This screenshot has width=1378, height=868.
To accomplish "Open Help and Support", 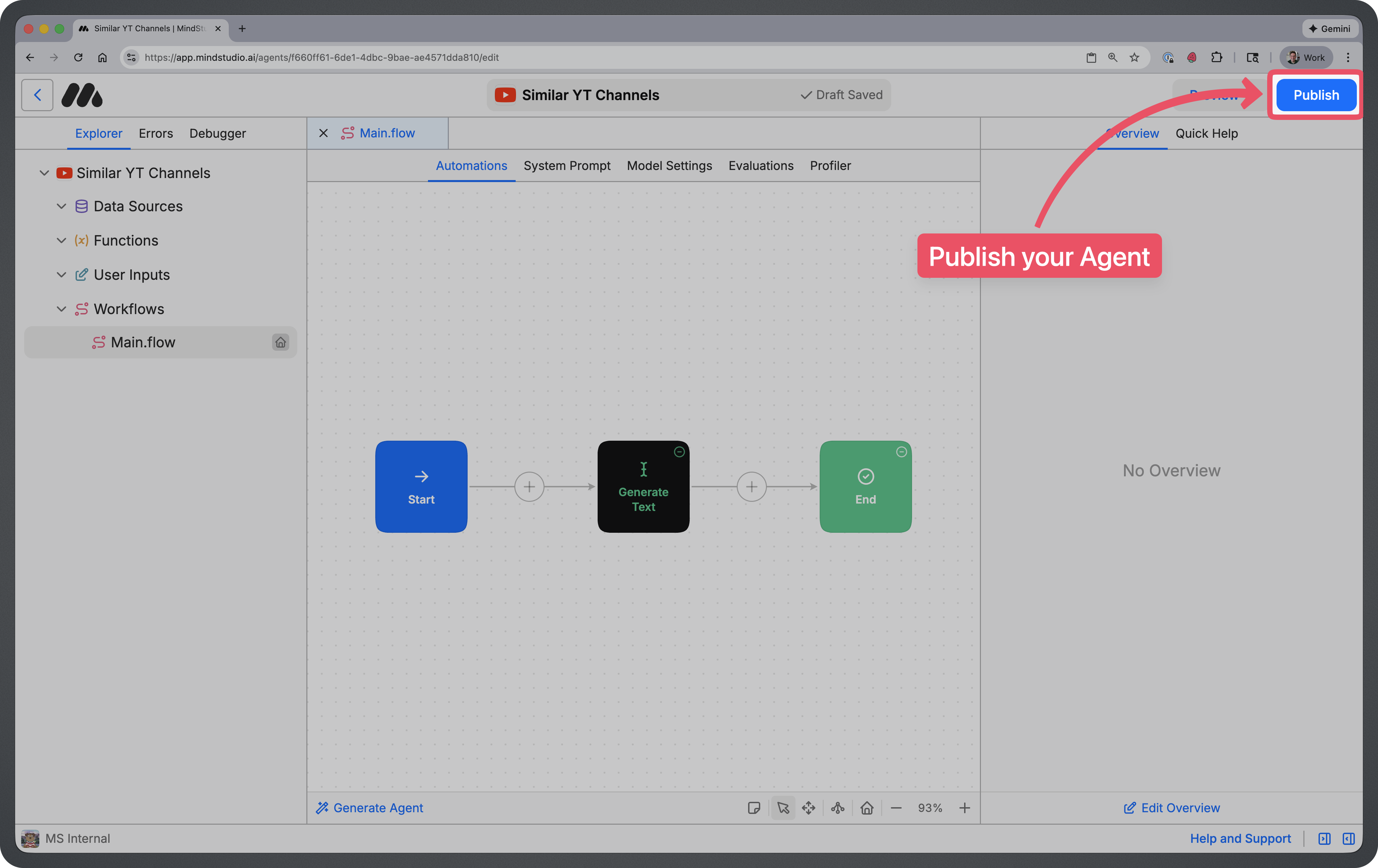I will click(x=1240, y=838).
